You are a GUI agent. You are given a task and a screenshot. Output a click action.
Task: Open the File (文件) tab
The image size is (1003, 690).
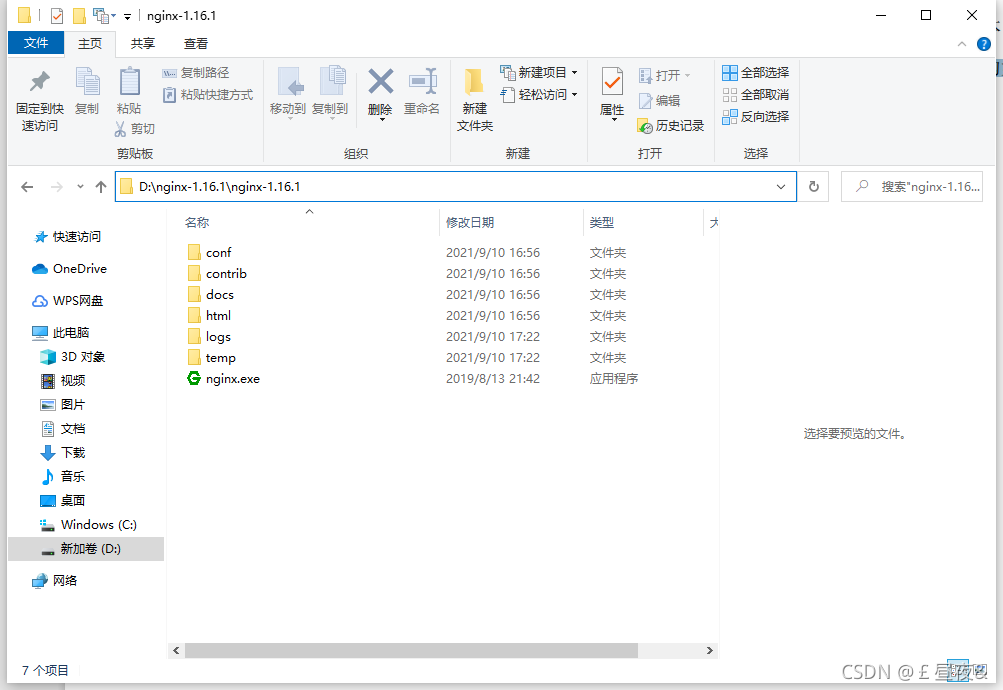[36, 43]
